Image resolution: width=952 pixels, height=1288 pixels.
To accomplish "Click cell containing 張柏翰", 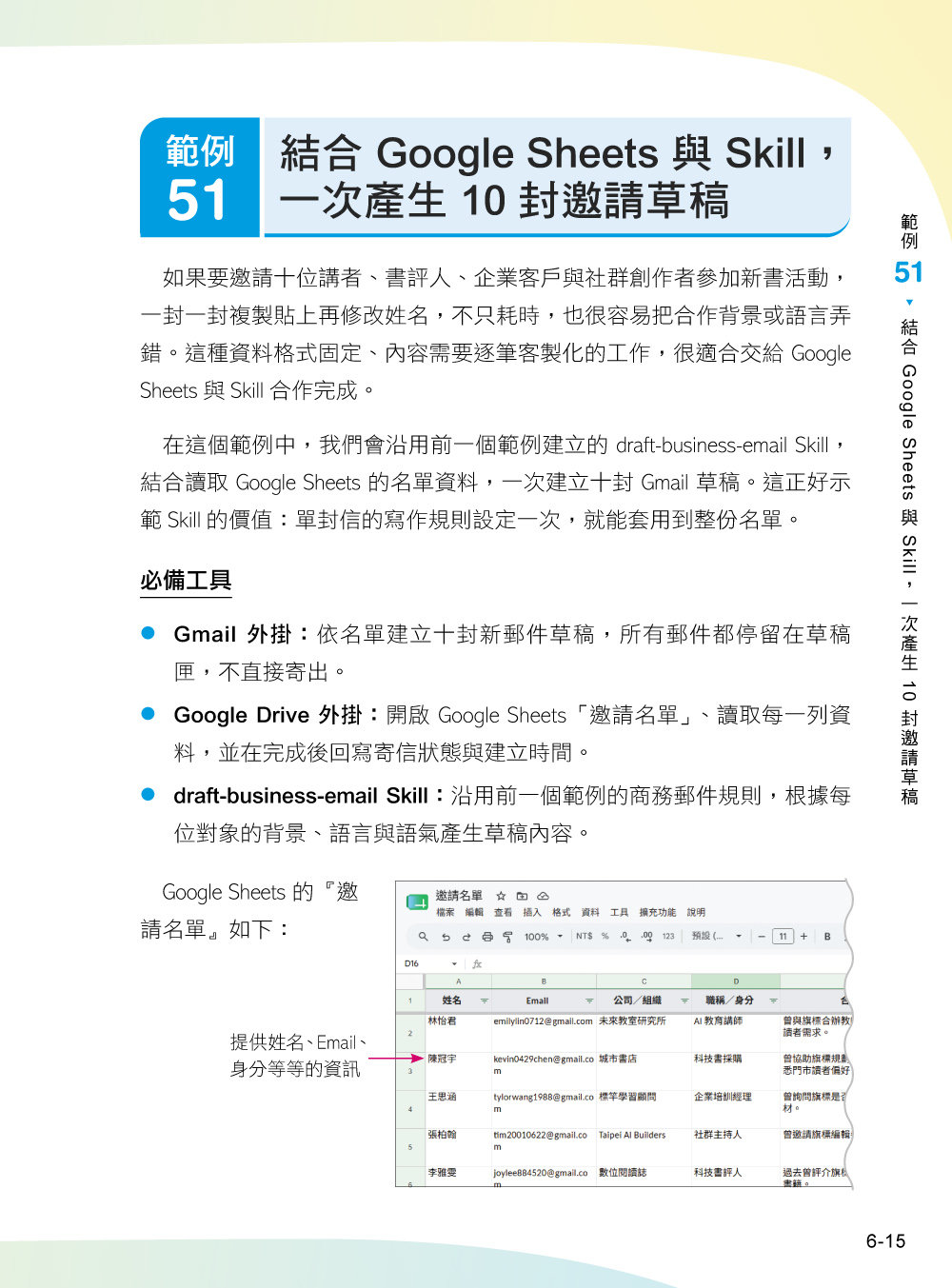I will (458, 1147).
